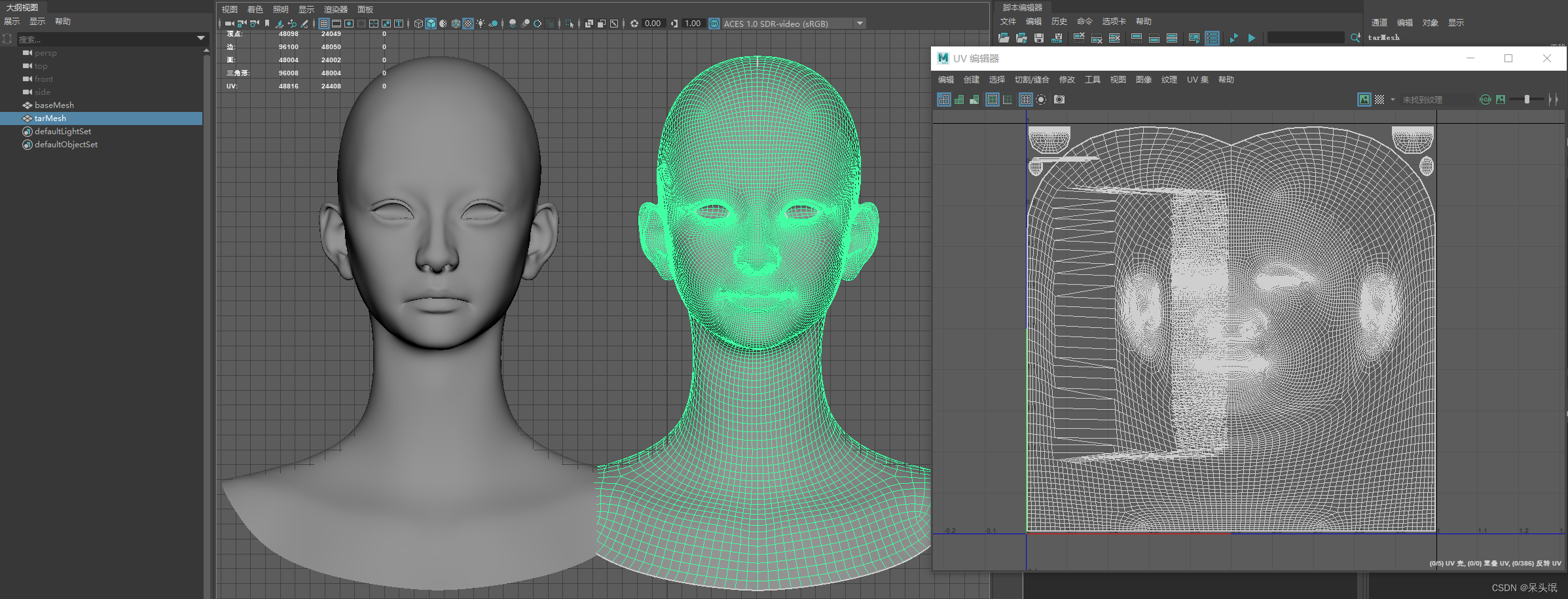Open the 切割/缝合 menu in UV editor
This screenshot has width=1568, height=599.
pos(1031,80)
